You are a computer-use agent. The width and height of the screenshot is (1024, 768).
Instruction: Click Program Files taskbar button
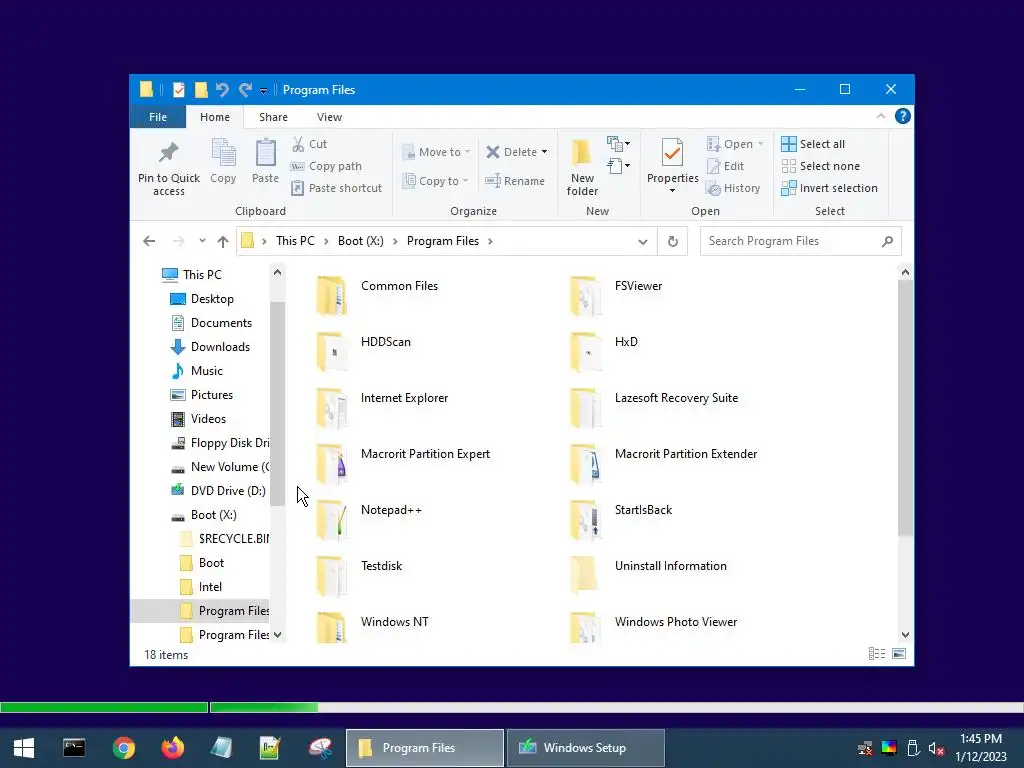[424, 748]
